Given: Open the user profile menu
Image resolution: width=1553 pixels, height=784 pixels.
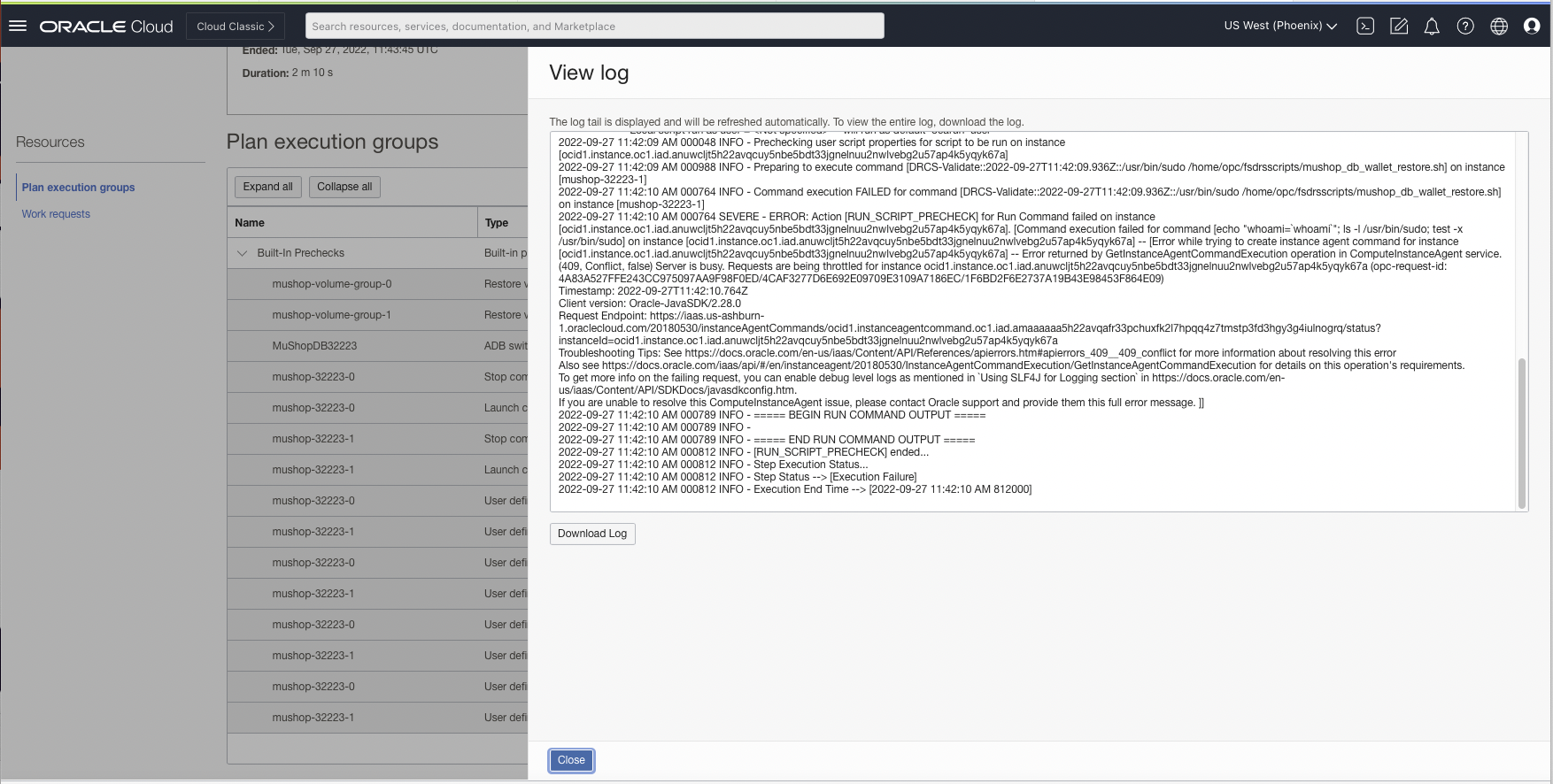Looking at the screenshot, I should tap(1532, 27).
